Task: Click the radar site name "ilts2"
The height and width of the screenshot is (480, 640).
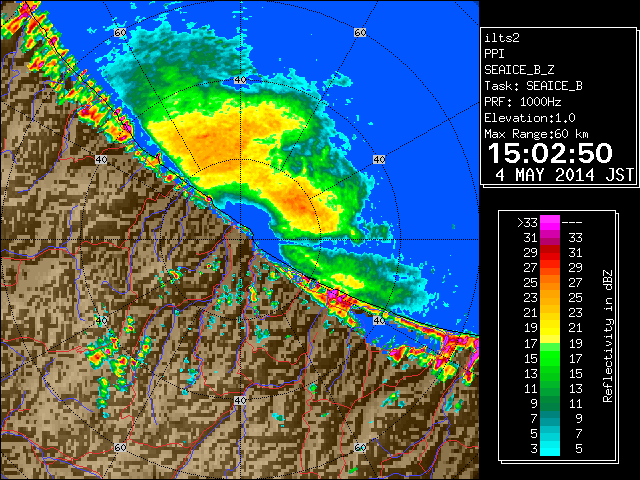Action: [502, 38]
